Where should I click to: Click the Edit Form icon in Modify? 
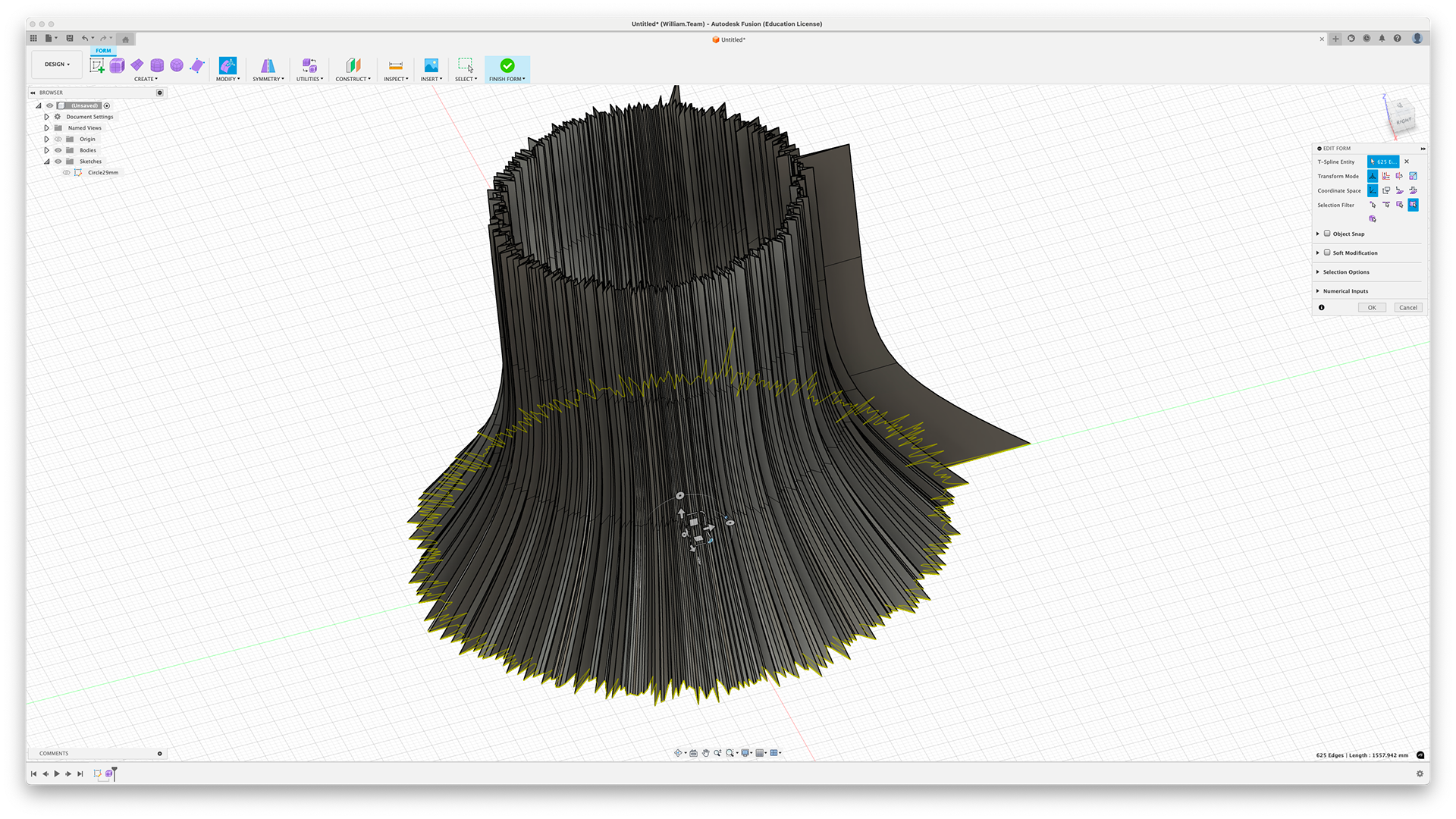coord(227,65)
